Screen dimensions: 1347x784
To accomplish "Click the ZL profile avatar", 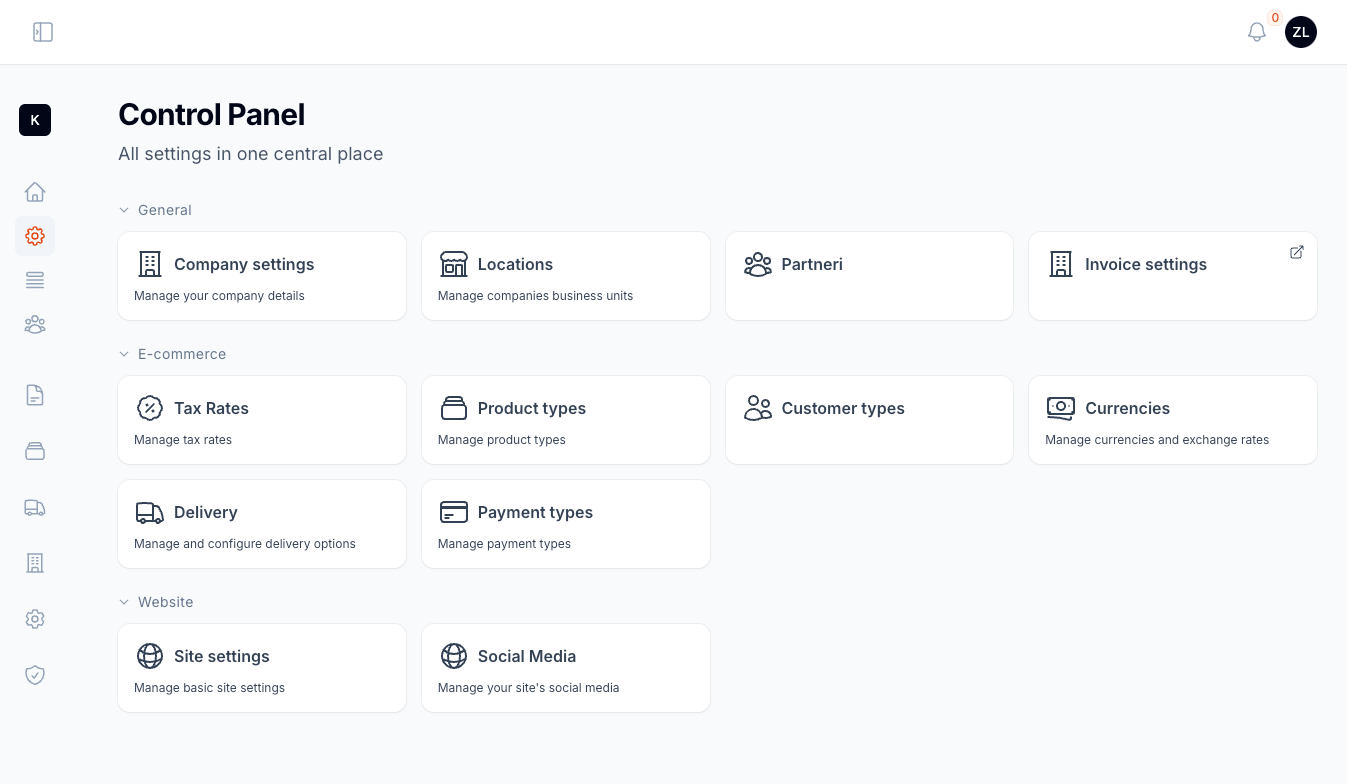I will pos(1301,32).
